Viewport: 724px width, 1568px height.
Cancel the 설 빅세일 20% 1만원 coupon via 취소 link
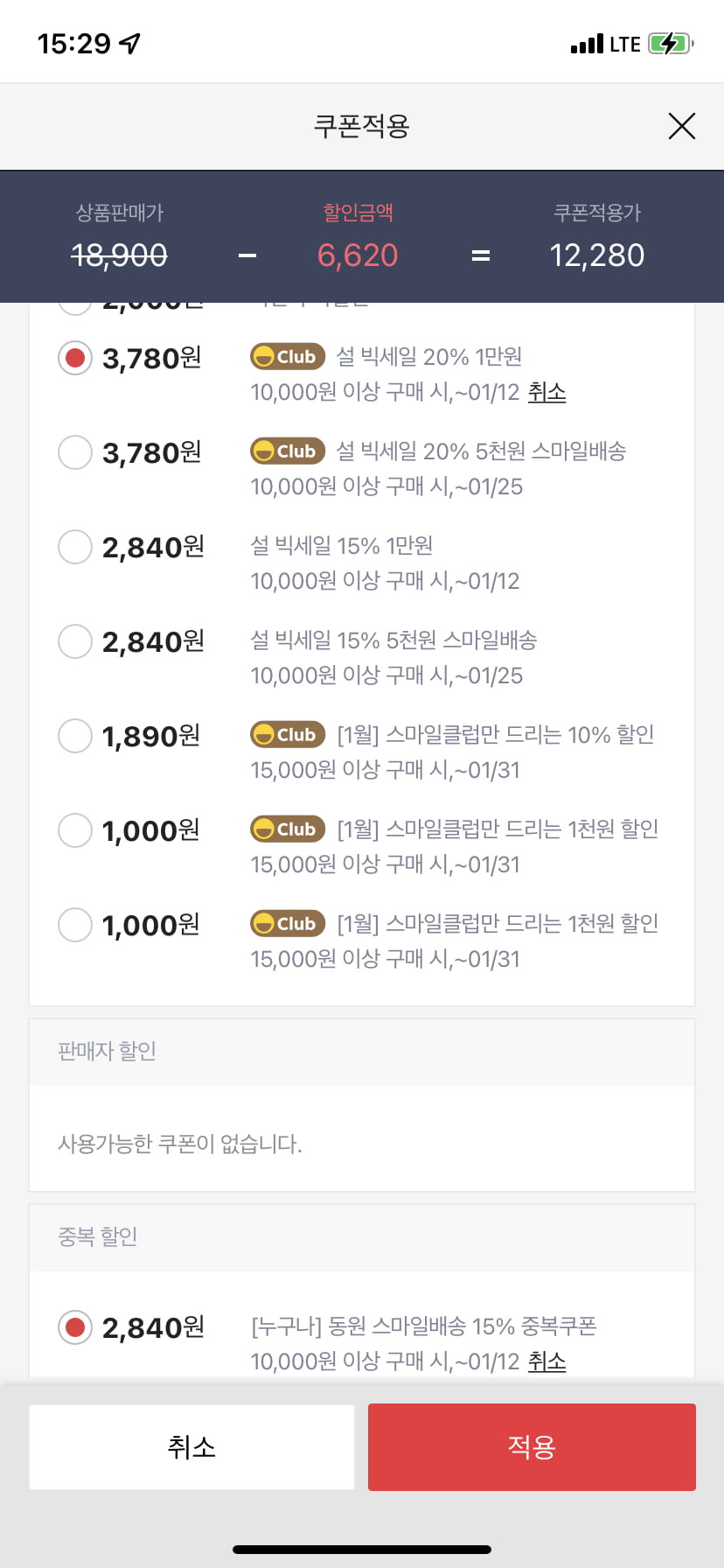click(x=547, y=392)
